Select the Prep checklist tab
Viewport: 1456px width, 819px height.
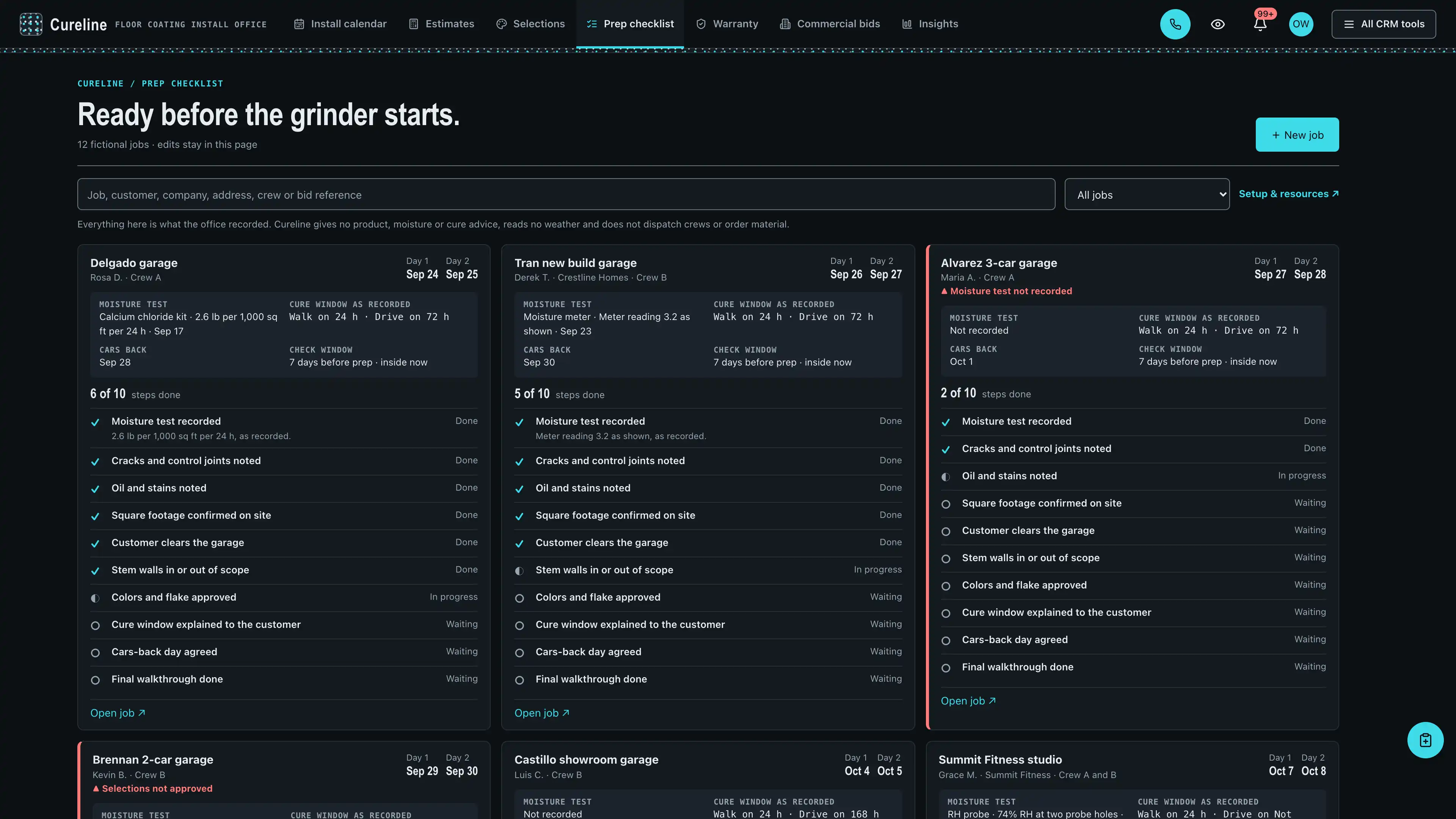coord(630,24)
